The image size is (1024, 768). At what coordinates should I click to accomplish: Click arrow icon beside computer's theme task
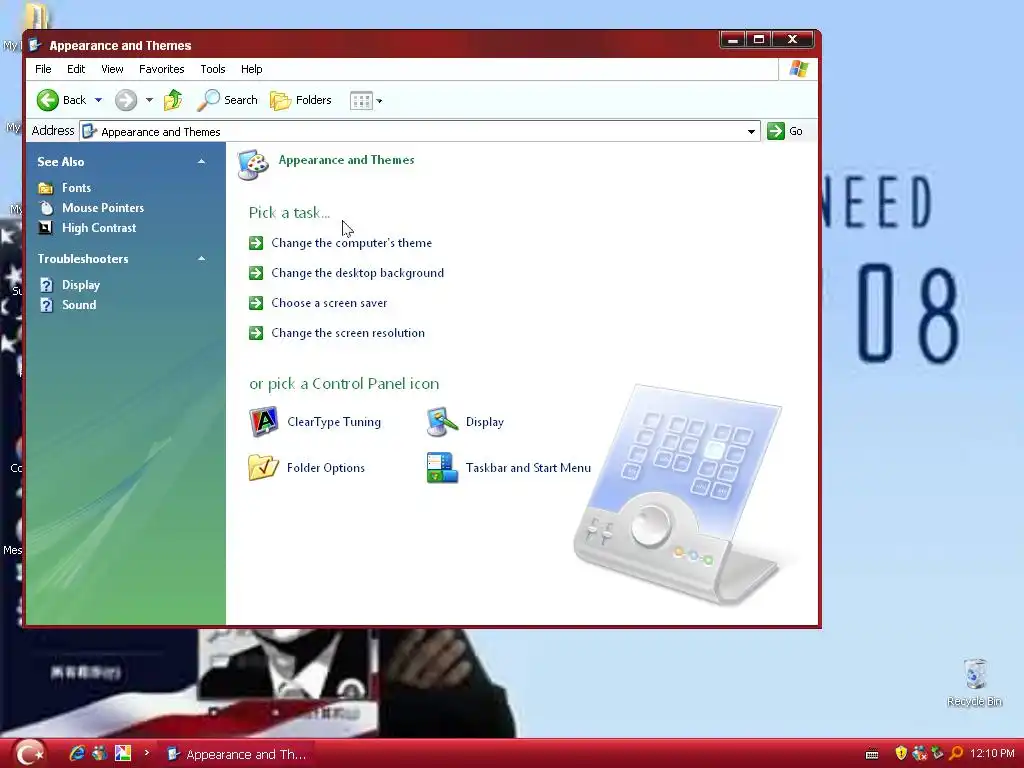[256, 243]
